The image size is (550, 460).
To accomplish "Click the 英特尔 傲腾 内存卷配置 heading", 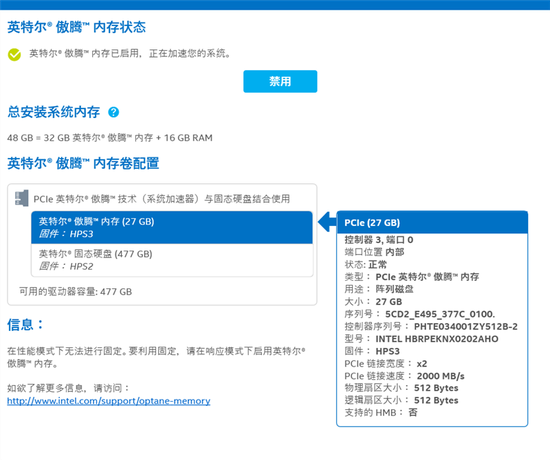I will pyautogui.click(x=83, y=164).
